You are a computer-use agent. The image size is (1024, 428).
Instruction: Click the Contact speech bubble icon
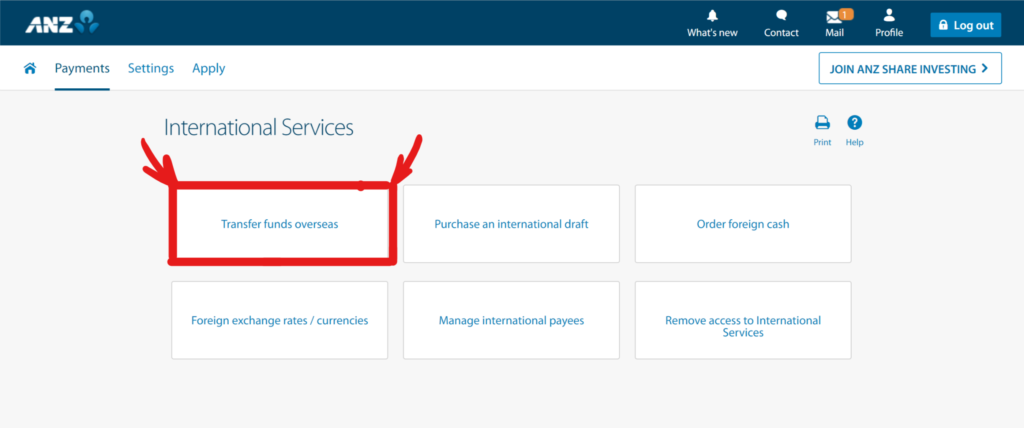point(781,16)
